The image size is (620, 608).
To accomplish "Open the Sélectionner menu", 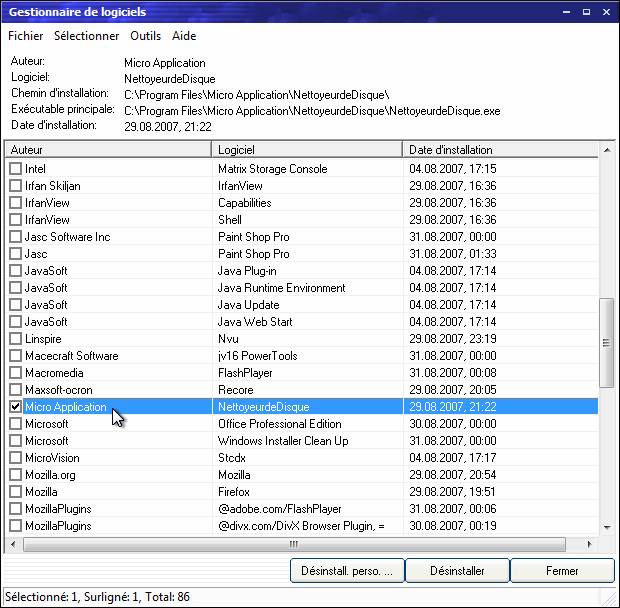I will [87, 36].
